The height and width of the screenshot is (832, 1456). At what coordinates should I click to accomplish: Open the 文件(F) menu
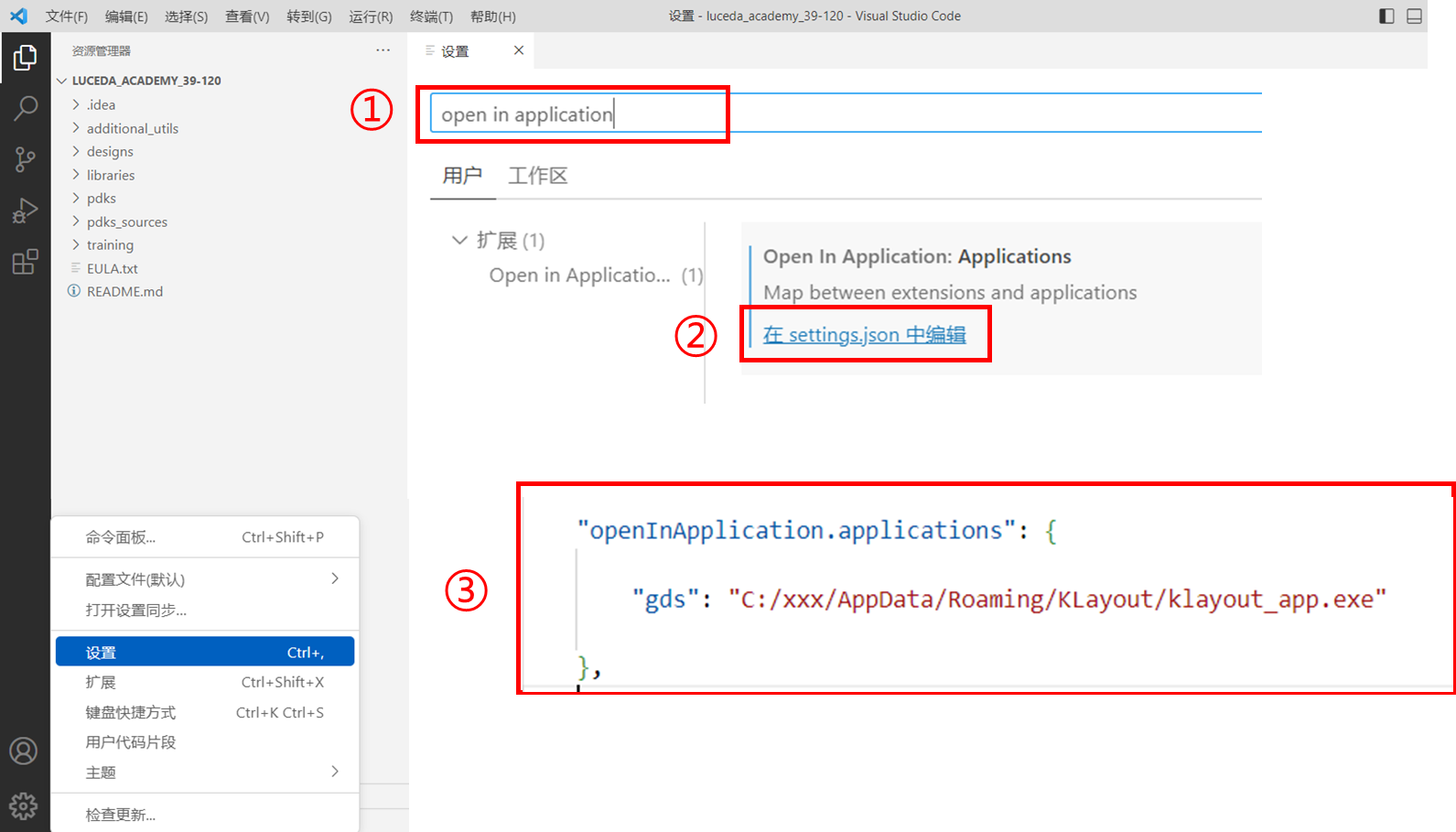pyautogui.click(x=67, y=16)
